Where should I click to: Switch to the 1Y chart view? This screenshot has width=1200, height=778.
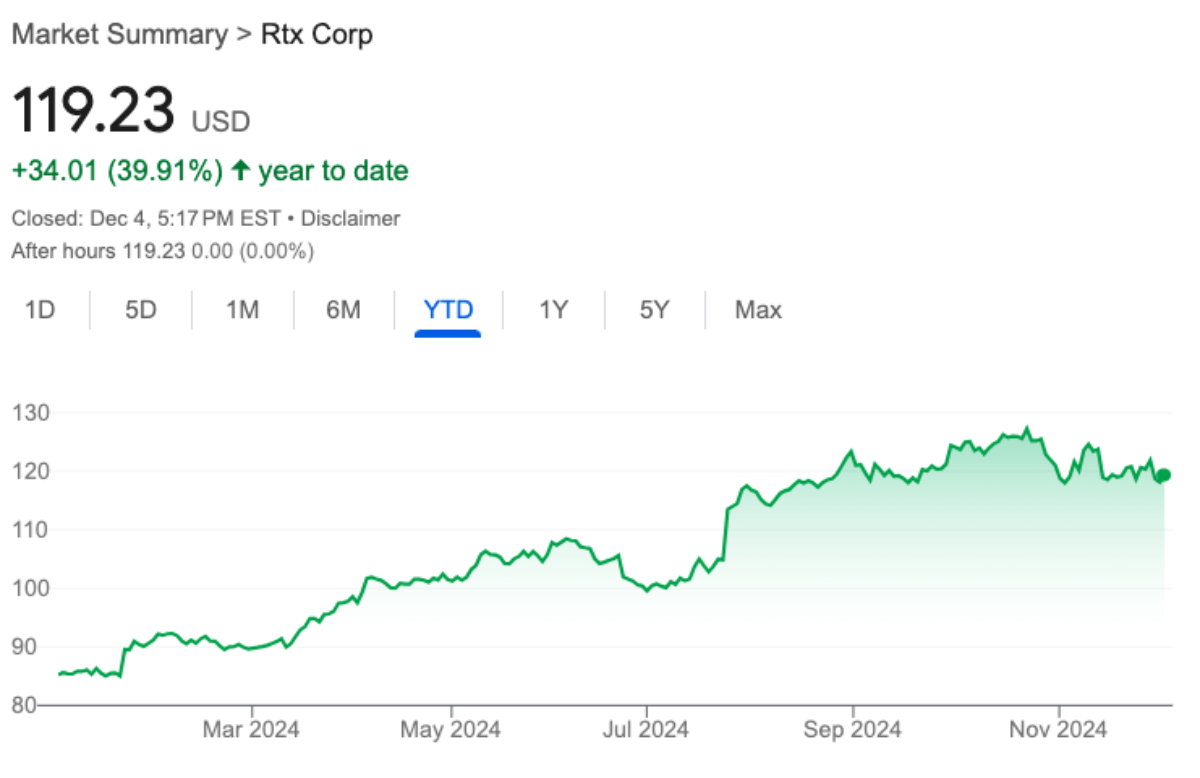pos(553,310)
